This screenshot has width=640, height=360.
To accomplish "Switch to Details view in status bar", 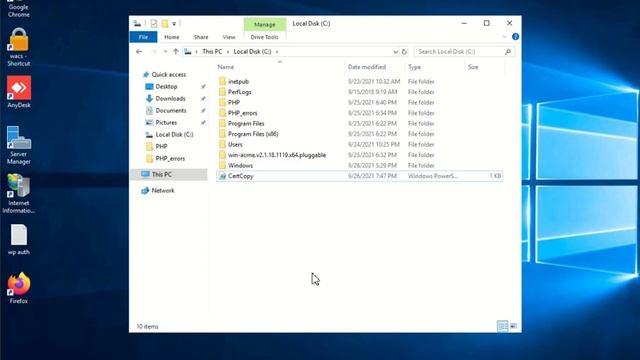I will point(502,326).
